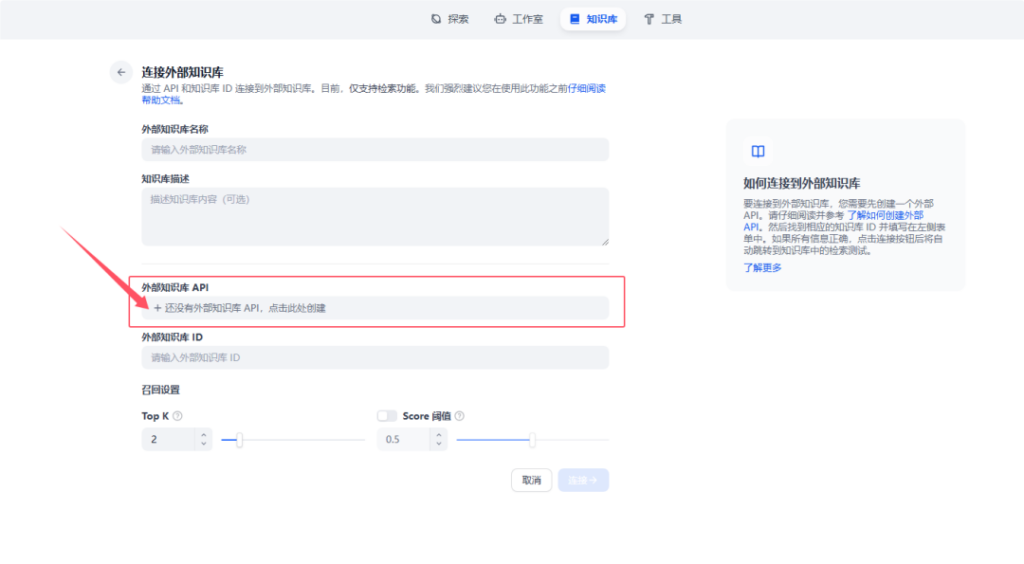The image size is (1024, 564).
Task: Click the plus icon to create external API
Action: tap(158, 308)
